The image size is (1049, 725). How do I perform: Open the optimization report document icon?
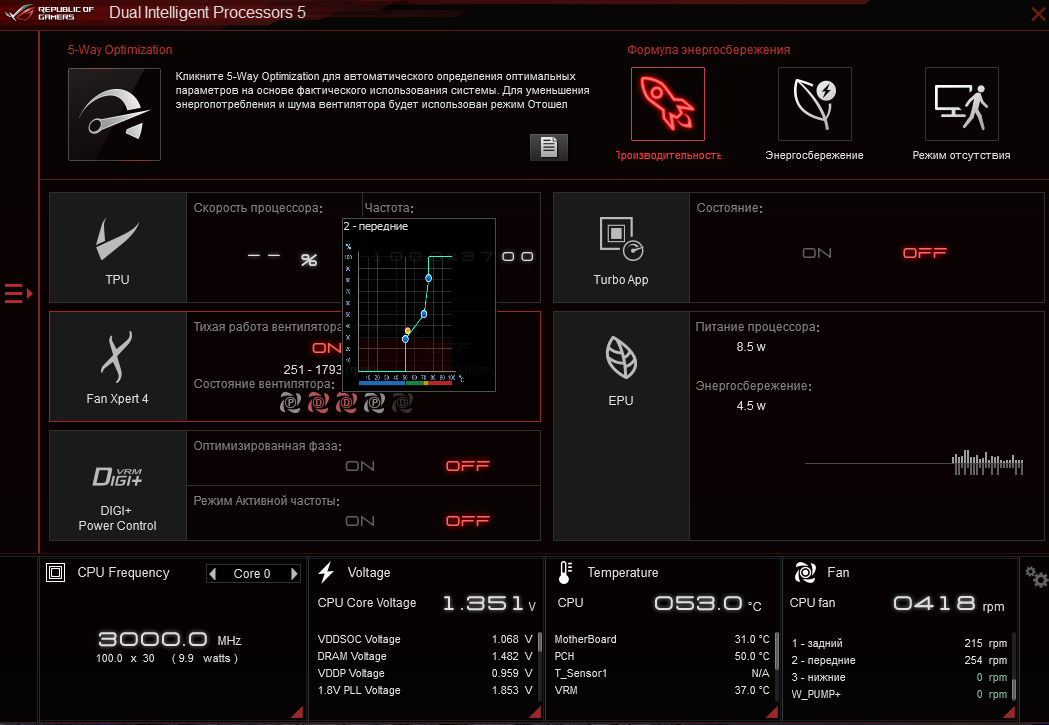pos(549,147)
